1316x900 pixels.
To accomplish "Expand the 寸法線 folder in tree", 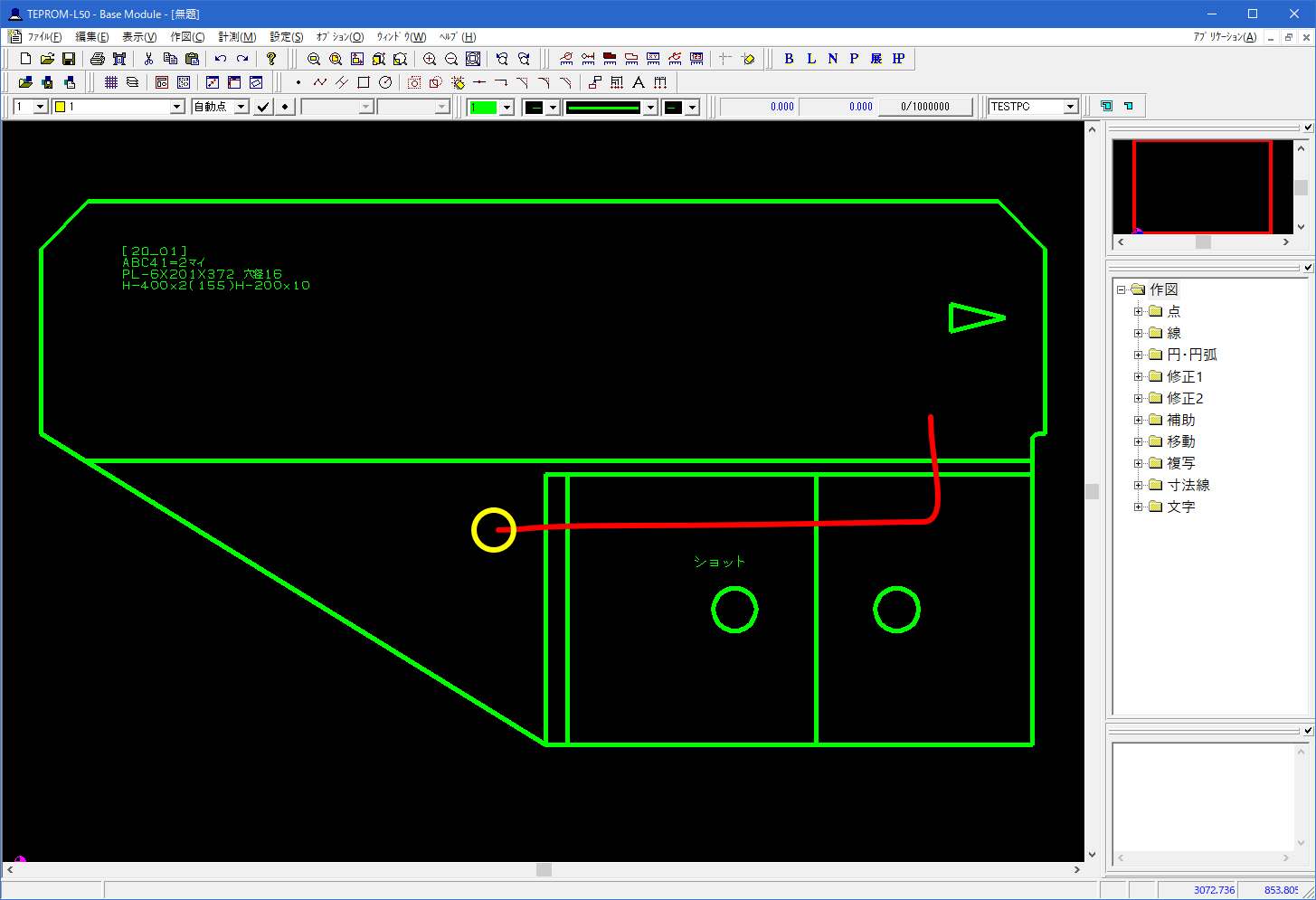I will click(1139, 485).
